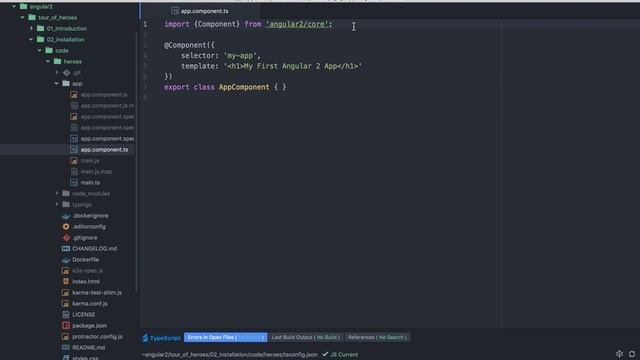
Task: Collapse the heroes folder arrow
Action: [x=48, y=62]
